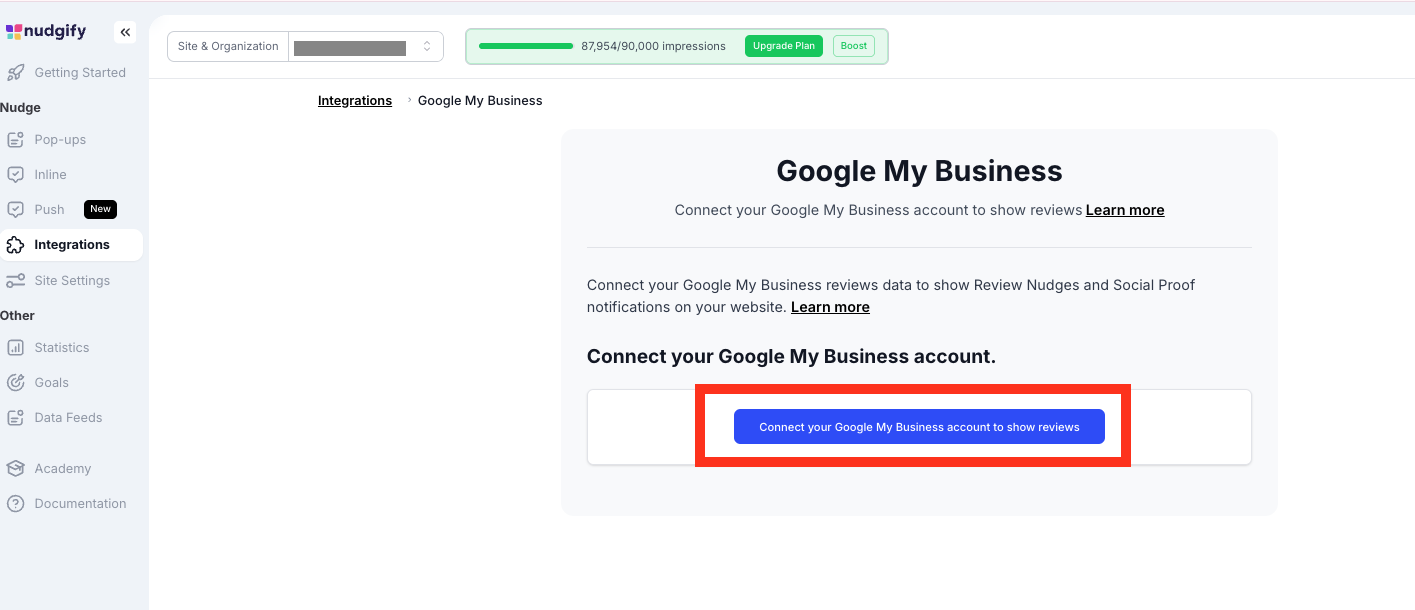Click the Nudge section label

click(20, 108)
